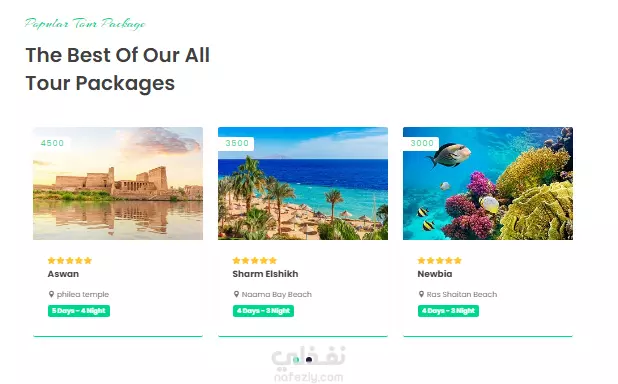Screen dimensions: 618x384
Task: Select the first carousel pagination dot
Action: point(296,360)
